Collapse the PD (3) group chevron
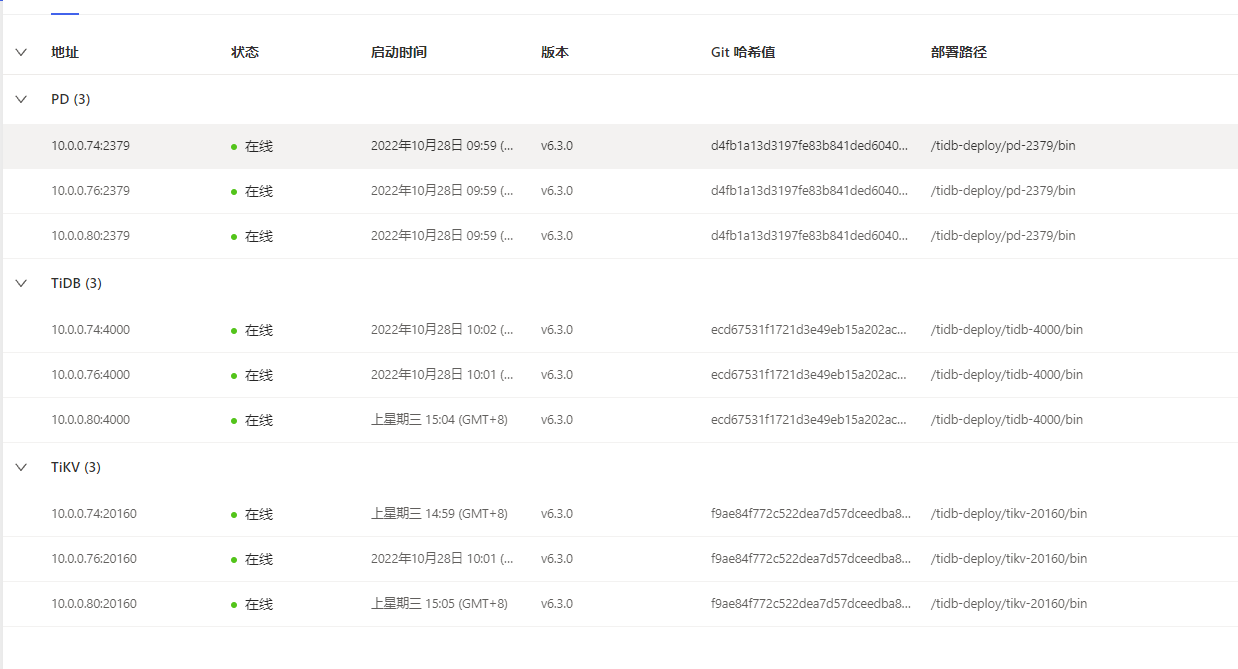 coord(21,99)
